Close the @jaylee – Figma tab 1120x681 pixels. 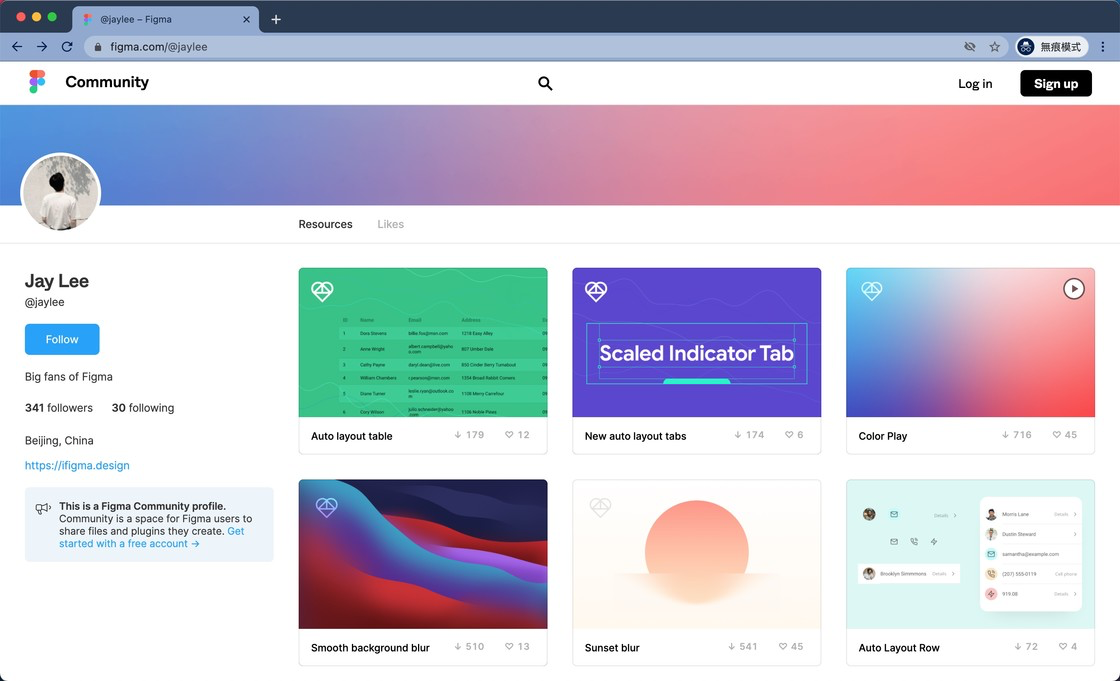pyautogui.click(x=246, y=19)
